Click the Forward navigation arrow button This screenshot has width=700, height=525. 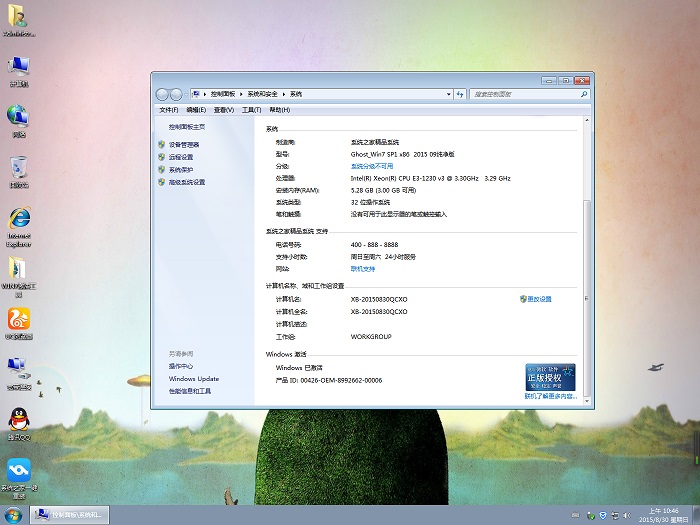tap(176, 94)
